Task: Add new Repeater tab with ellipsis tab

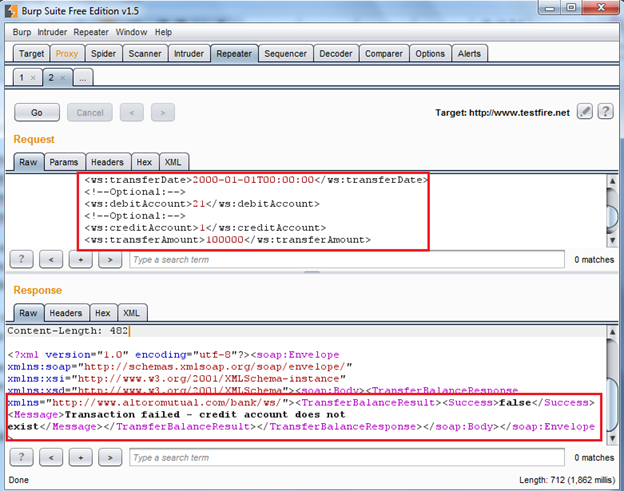Action: [x=83, y=77]
